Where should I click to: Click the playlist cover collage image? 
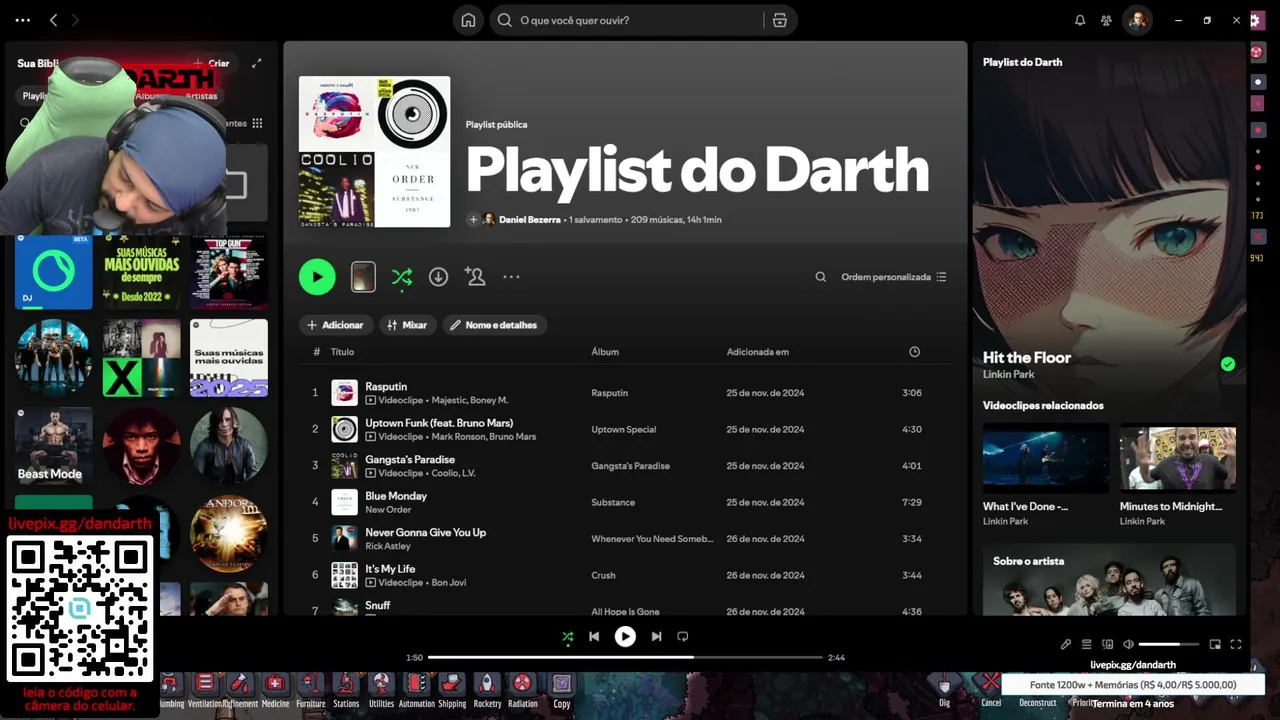pyautogui.click(x=374, y=152)
